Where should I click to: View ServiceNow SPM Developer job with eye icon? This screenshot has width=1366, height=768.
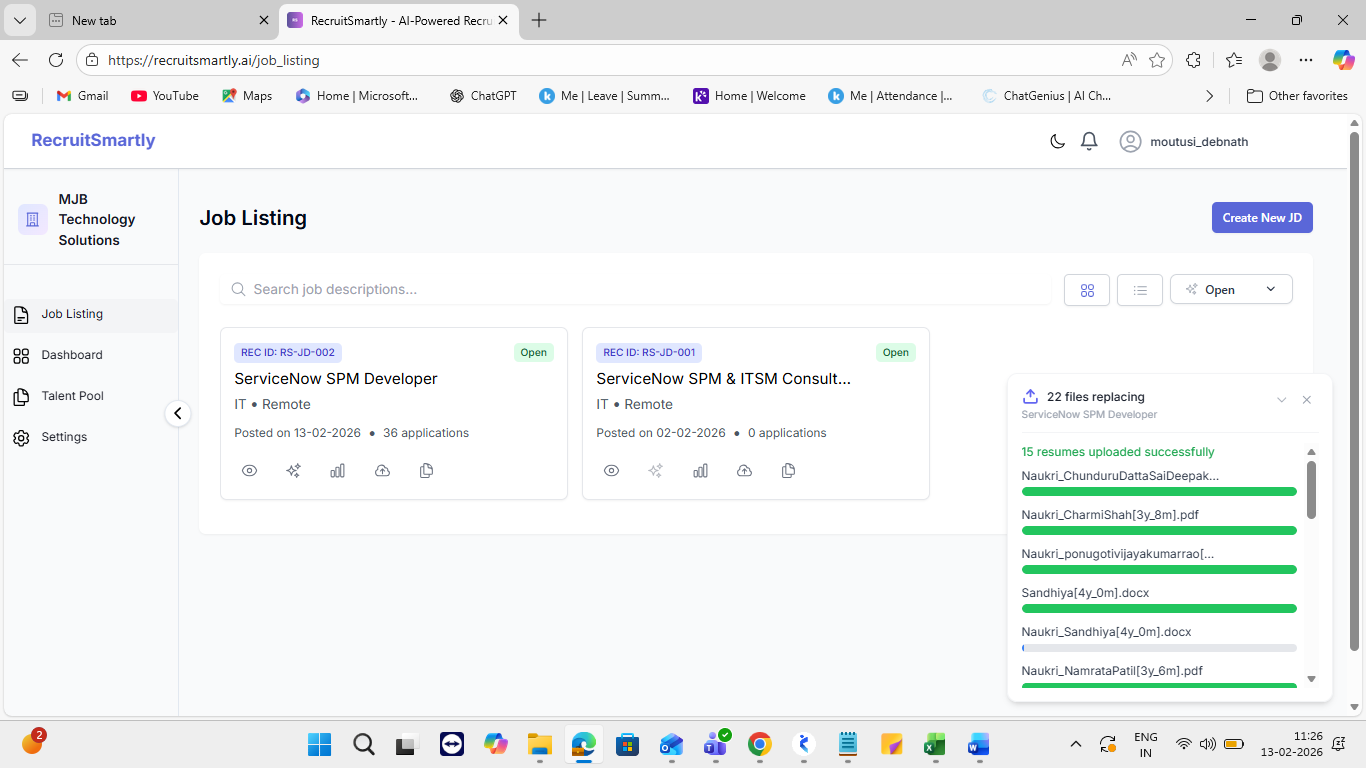(x=250, y=471)
